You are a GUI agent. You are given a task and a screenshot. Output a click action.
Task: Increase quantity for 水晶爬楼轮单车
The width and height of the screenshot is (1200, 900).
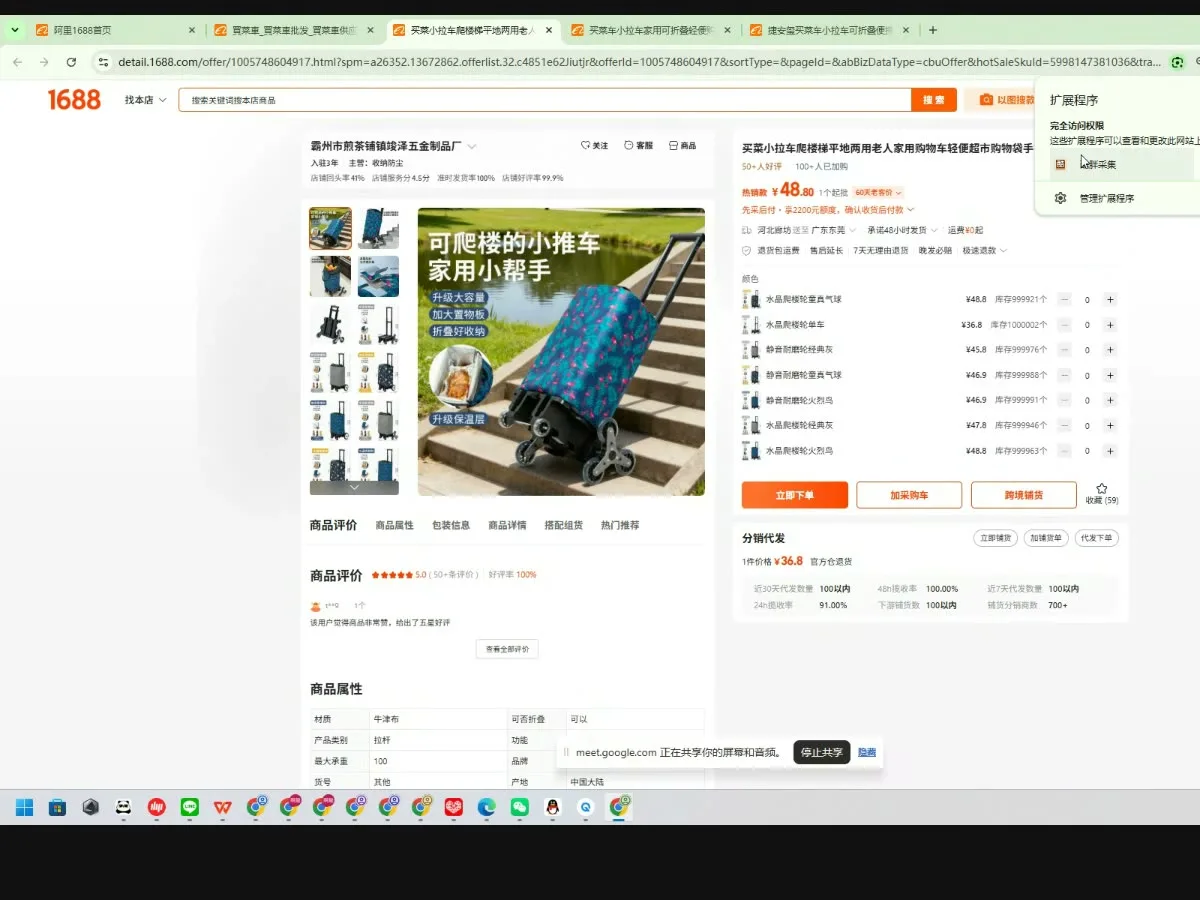point(1110,325)
